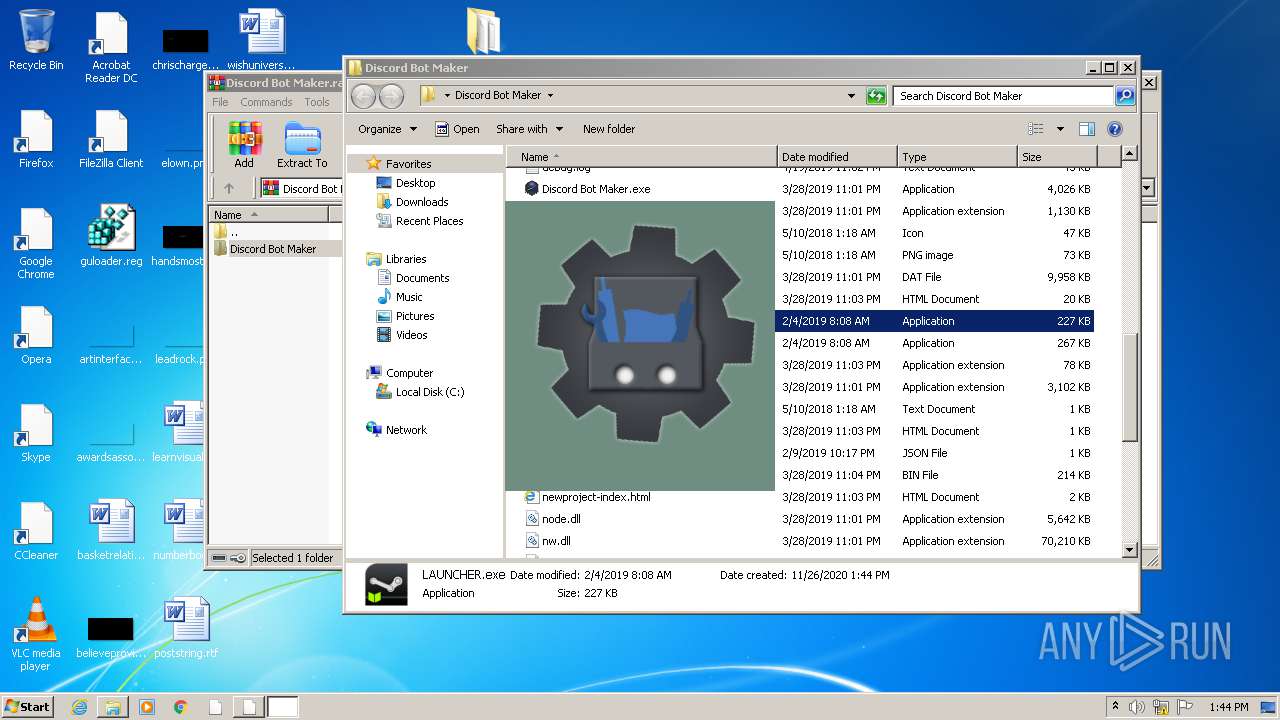The height and width of the screenshot is (720, 1280).
Task: Open Google Chrome desktop shortcut
Action: (x=36, y=244)
